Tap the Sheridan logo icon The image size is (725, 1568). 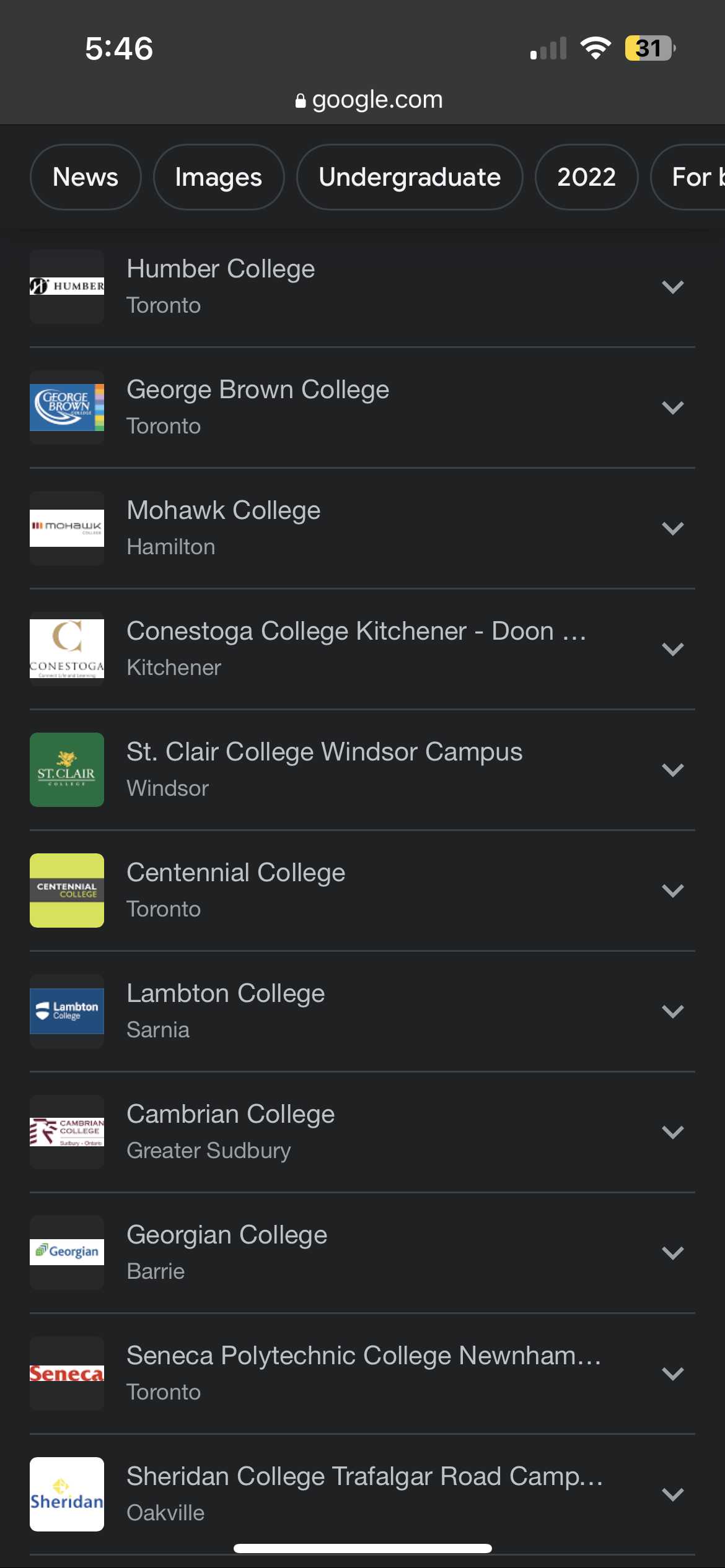pyautogui.click(x=67, y=1494)
